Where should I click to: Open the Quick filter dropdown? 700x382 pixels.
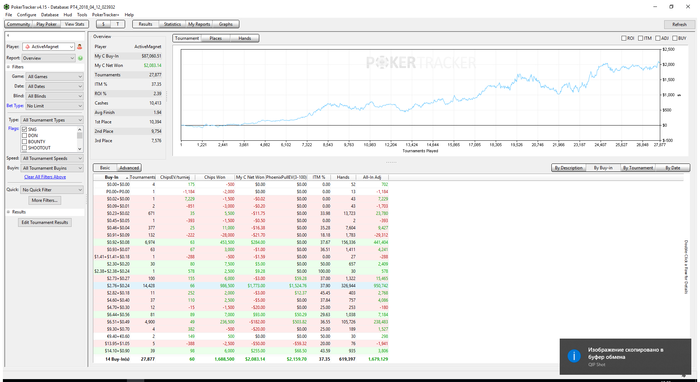click(52, 190)
